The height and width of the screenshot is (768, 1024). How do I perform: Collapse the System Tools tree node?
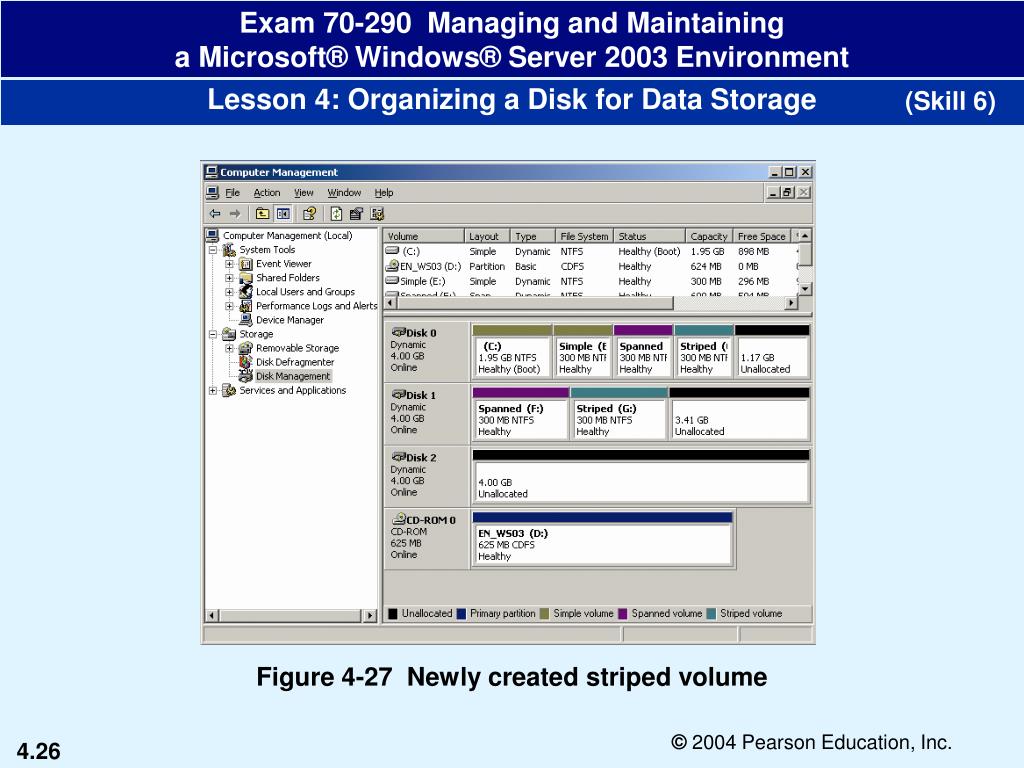point(213,250)
